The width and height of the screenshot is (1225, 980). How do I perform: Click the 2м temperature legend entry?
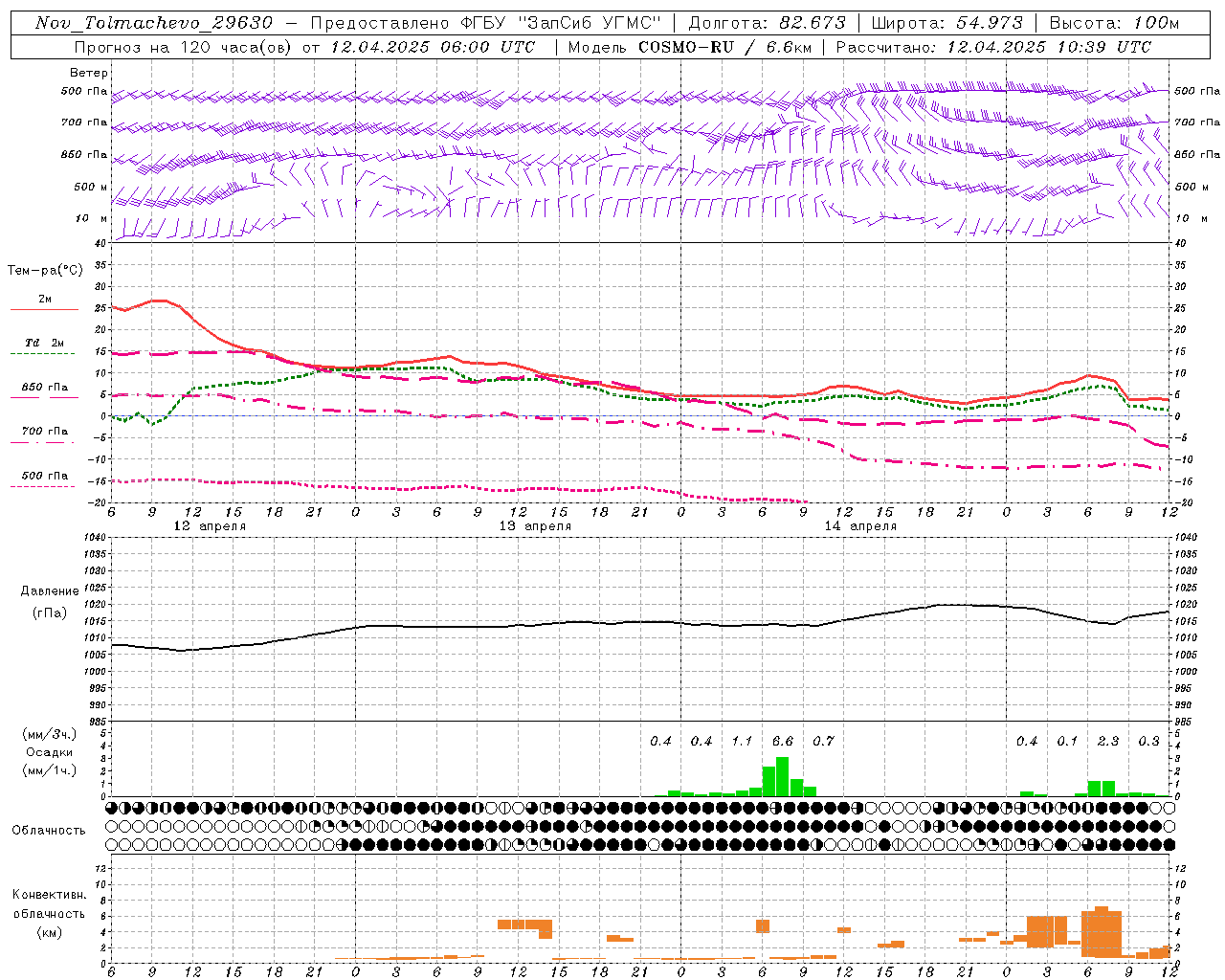(x=45, y=300)
